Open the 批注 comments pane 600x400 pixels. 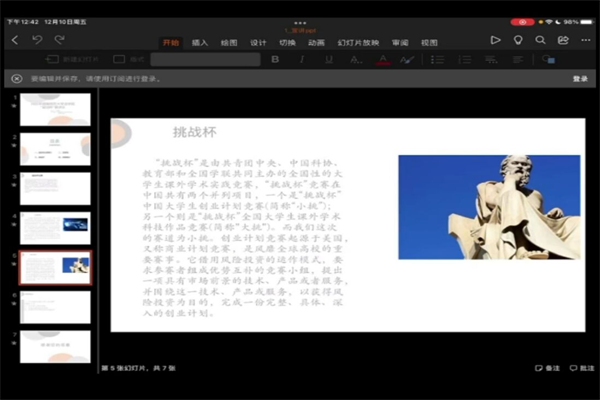coord(580,369)
